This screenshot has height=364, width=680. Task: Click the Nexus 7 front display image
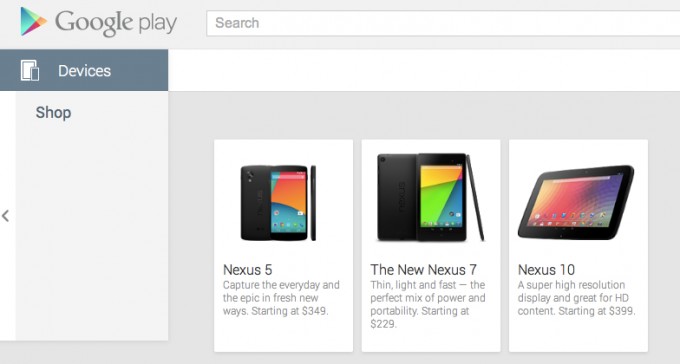tap(441, 197)
